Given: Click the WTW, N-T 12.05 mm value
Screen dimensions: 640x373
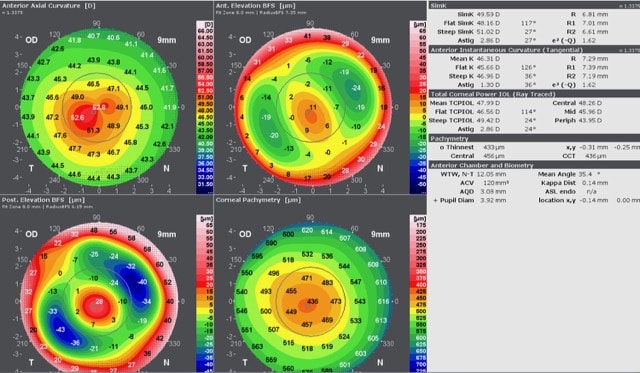Looking at the screenshot, I should [x=491, y=174].
